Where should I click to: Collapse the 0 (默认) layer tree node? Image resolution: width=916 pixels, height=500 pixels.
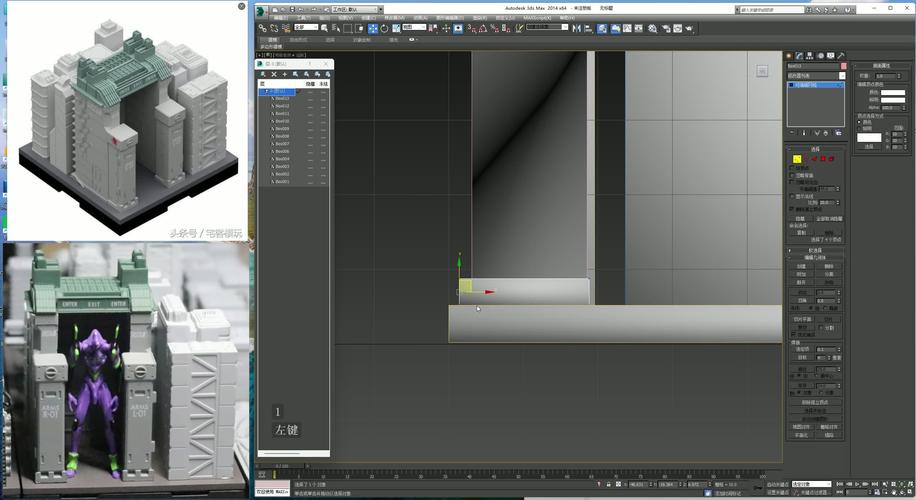[x=266, y=92]
